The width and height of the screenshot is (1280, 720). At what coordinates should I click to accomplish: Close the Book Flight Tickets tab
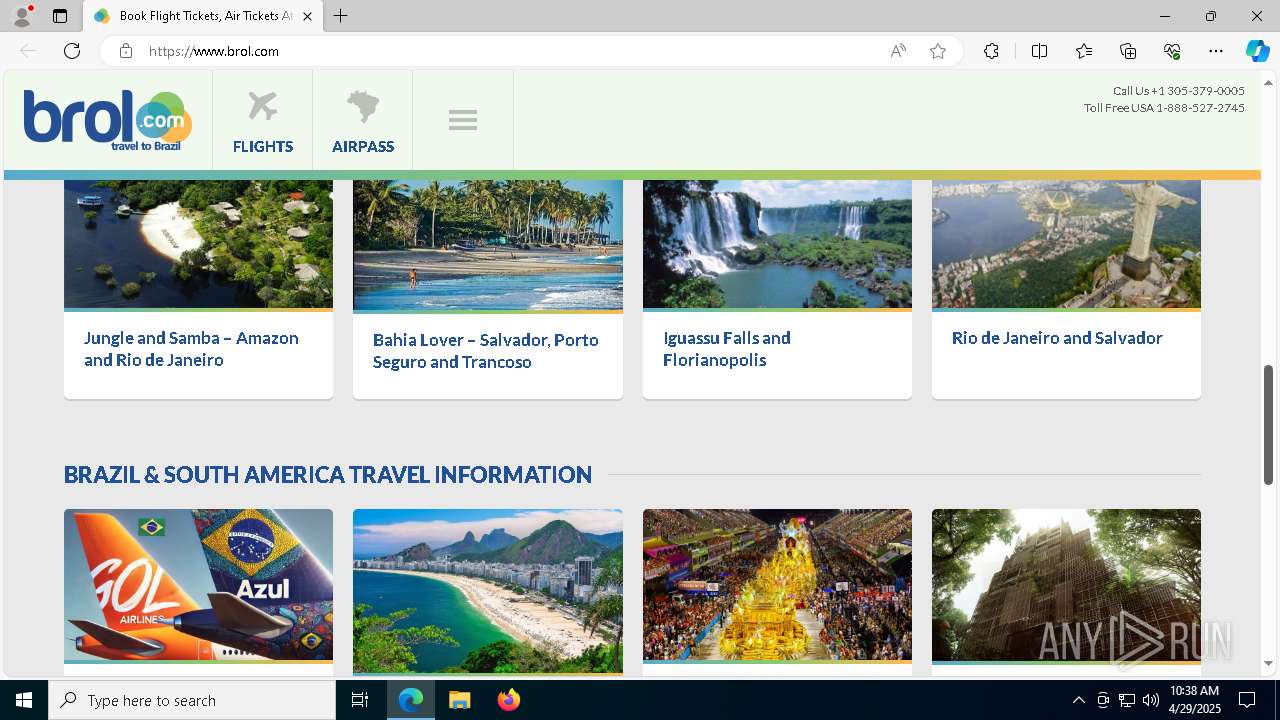[x=308, y=16]
